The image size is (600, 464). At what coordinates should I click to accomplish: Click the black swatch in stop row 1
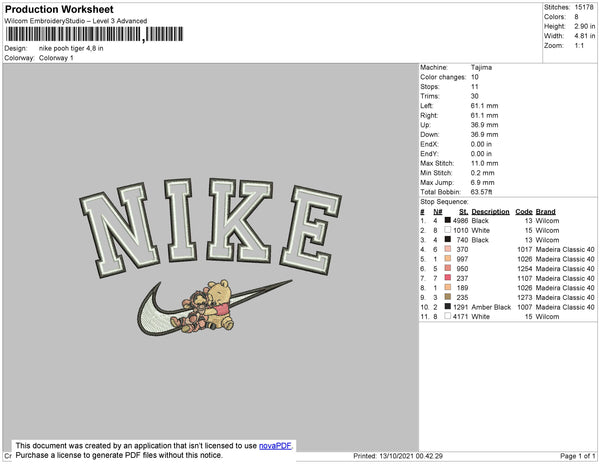point(447,220)
